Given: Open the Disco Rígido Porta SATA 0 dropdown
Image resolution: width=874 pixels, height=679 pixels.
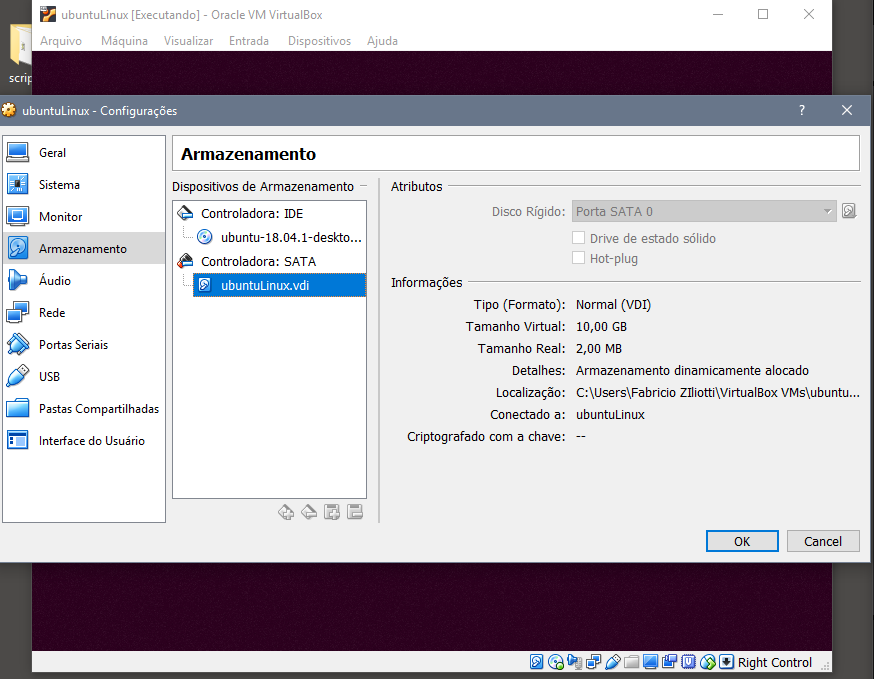Looking at the screenshot, I should (704, 211).
